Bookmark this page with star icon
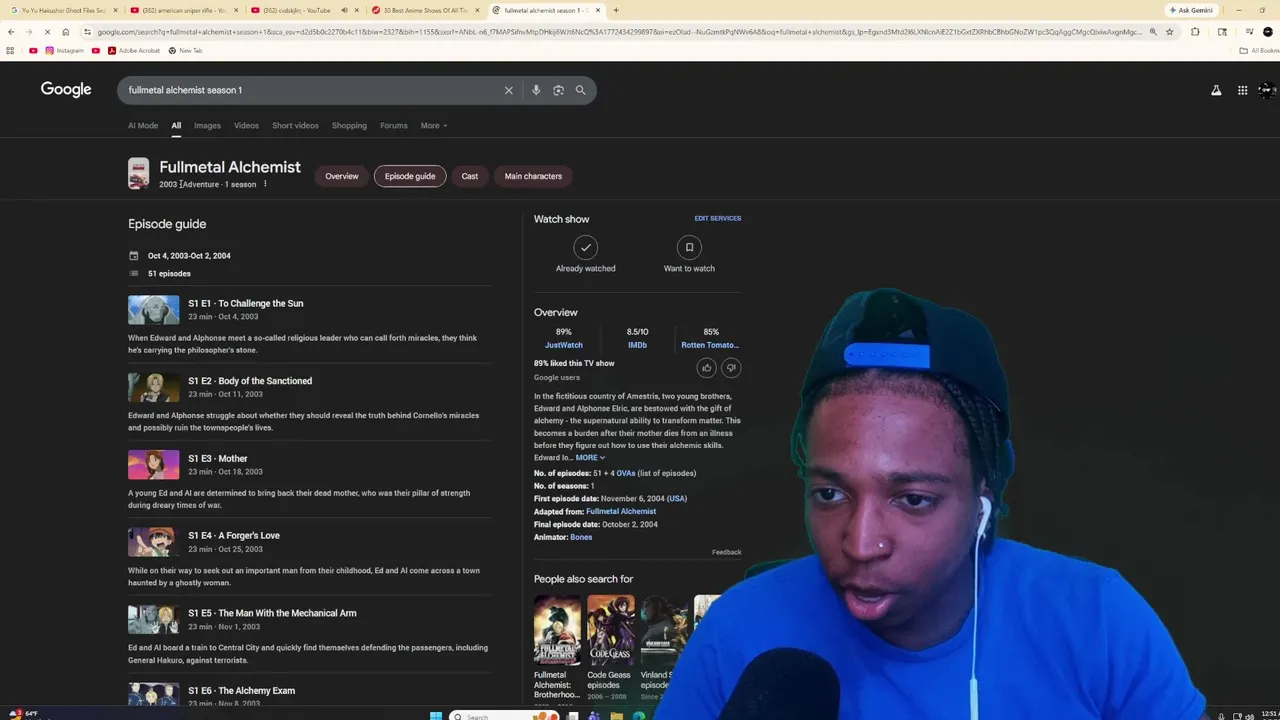This screenshot has width=1280, height=720. click(x=1169, y=32)
